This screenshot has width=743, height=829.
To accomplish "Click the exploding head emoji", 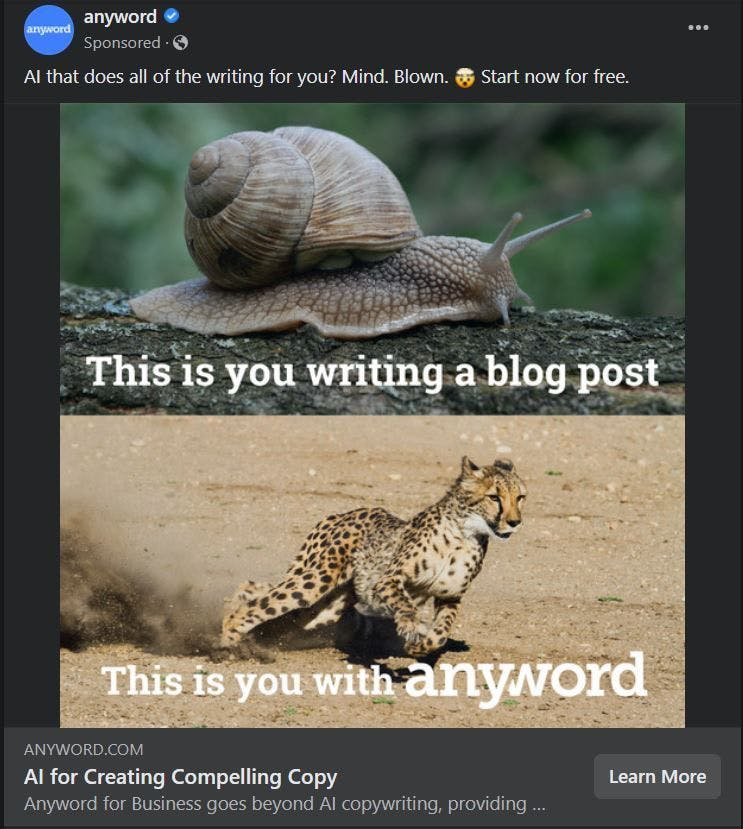I will [x=464, y=77].
